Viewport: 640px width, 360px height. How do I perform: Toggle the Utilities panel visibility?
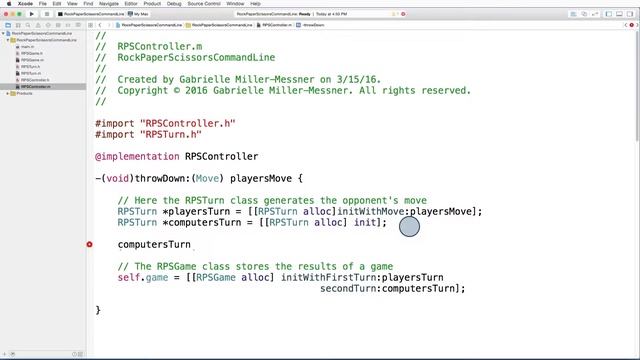630,14
